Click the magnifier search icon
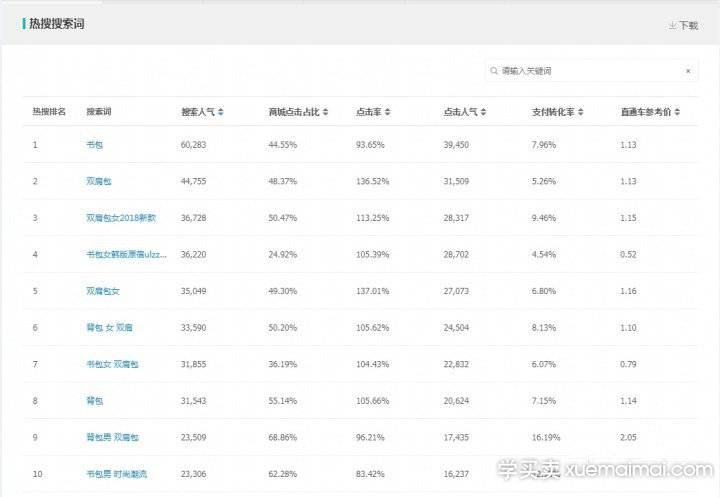This screenshot has height=497, width=720. (494, 71)
